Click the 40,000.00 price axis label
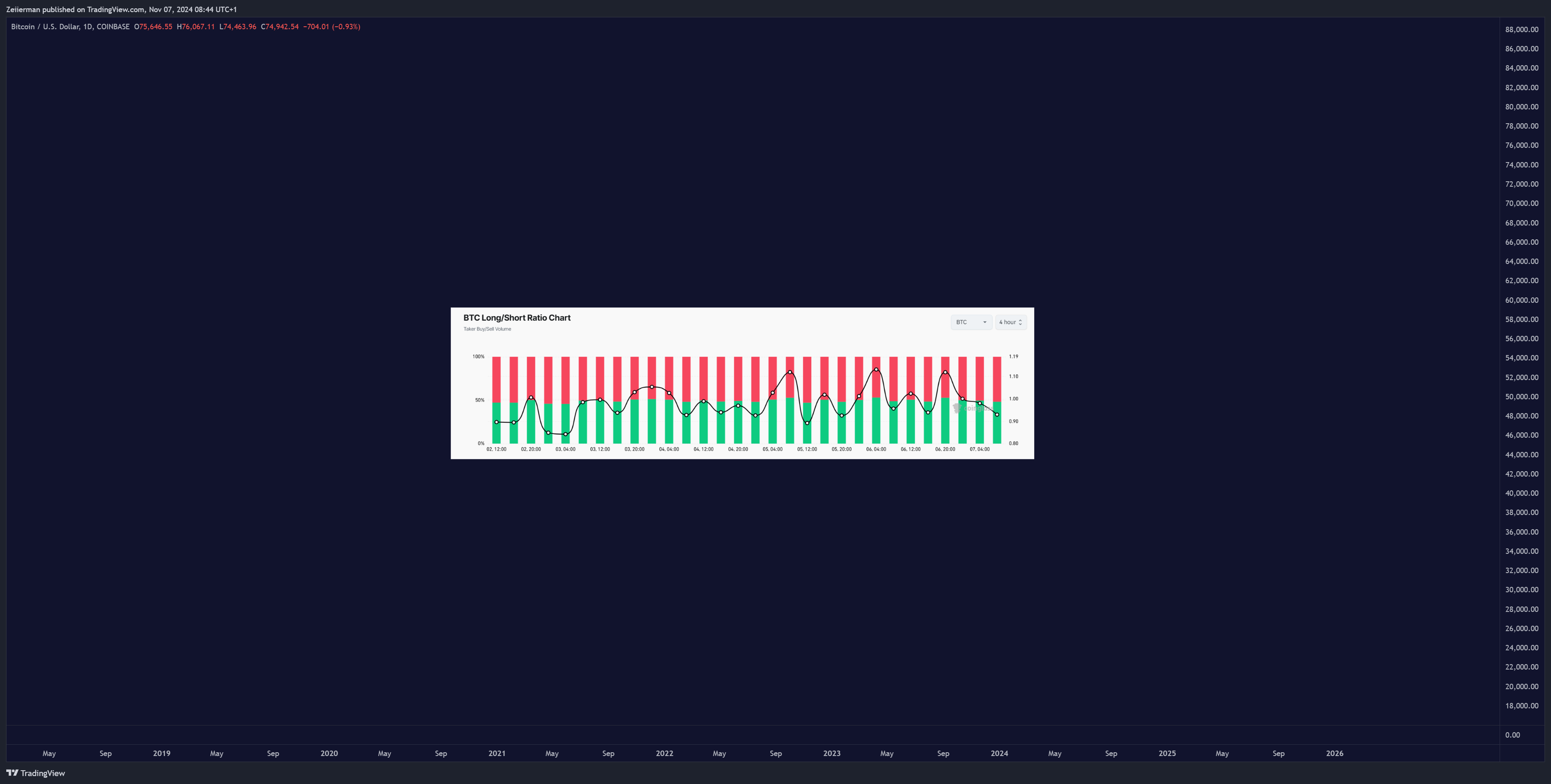This screenshot has width=1551, height=784. click(x=1521, y=493)
